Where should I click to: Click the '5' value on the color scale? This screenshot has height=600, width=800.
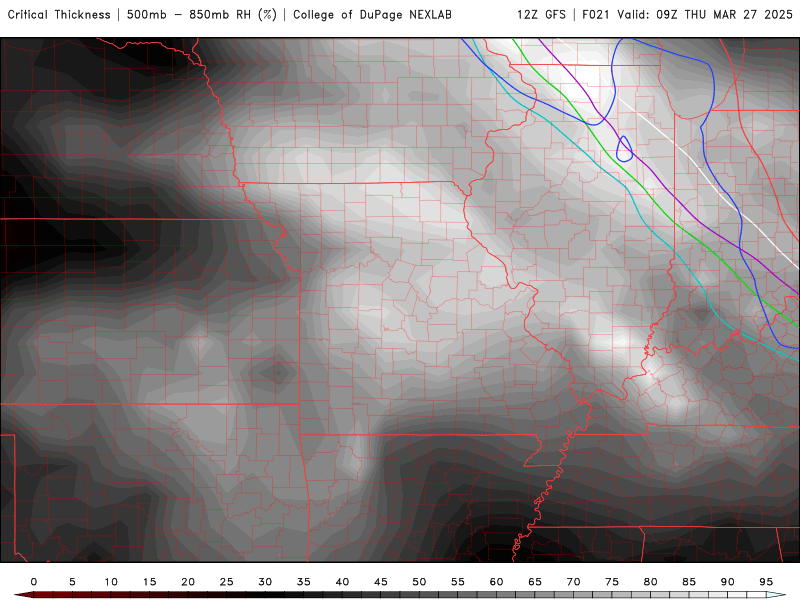(72, 582)
